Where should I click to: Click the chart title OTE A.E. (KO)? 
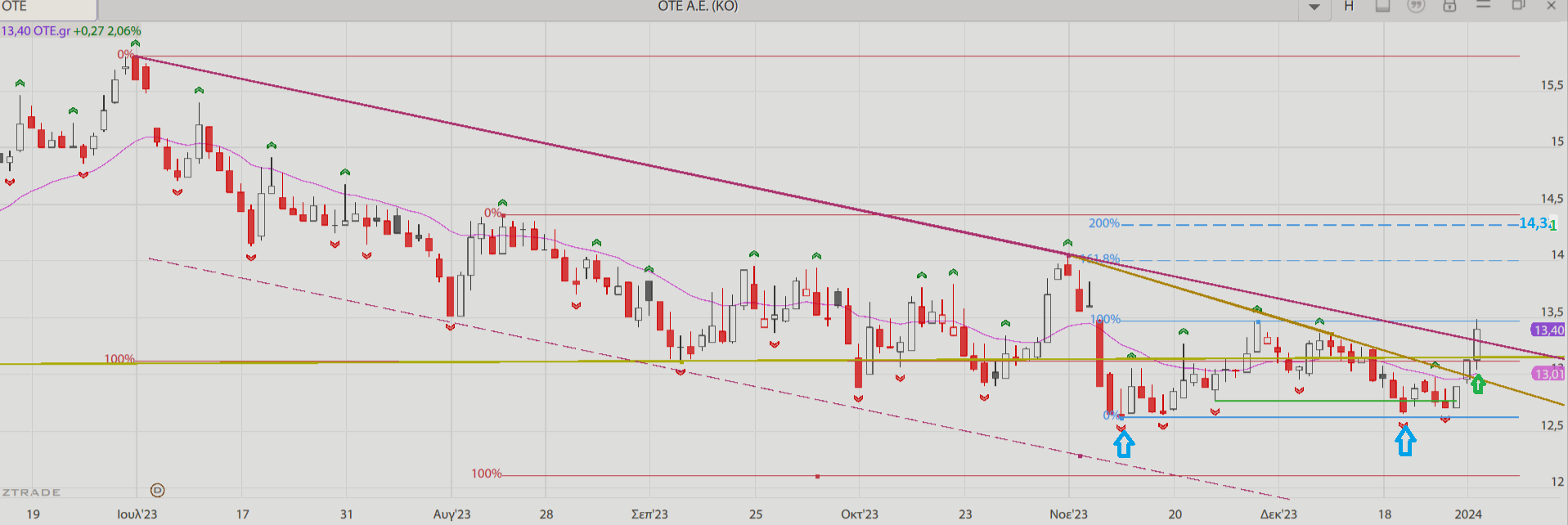tap(698, 7)
